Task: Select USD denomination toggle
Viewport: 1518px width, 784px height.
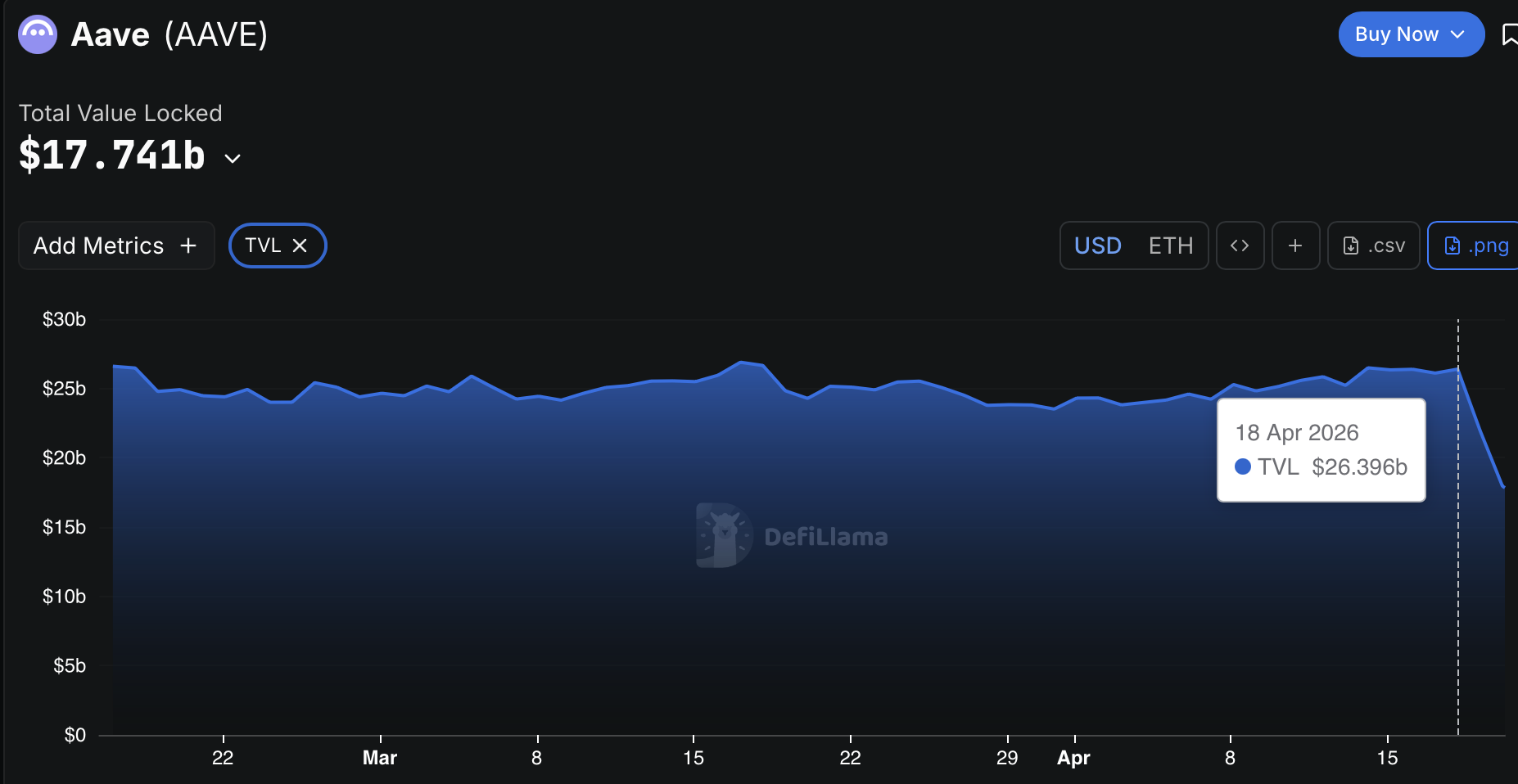Action: (x=1097, y=246)
